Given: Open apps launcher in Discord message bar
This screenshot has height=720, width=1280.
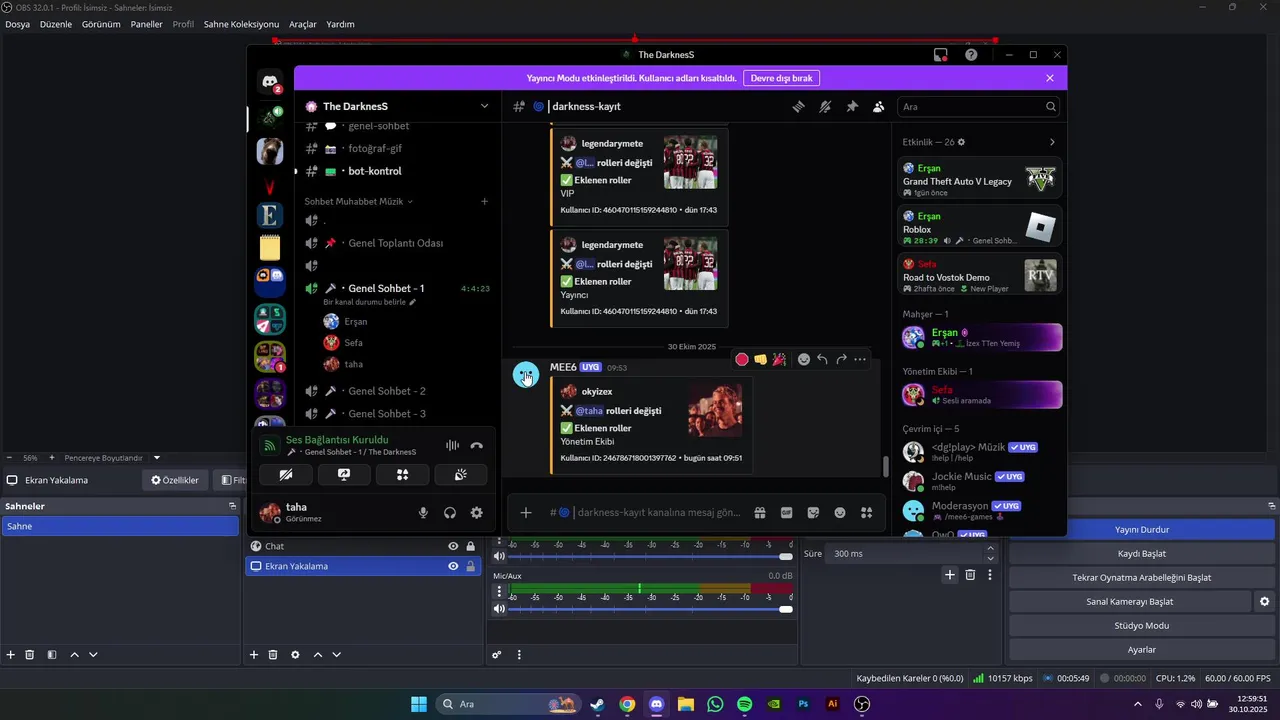Looking at the screenshot, I should click(x=867, y=513).
